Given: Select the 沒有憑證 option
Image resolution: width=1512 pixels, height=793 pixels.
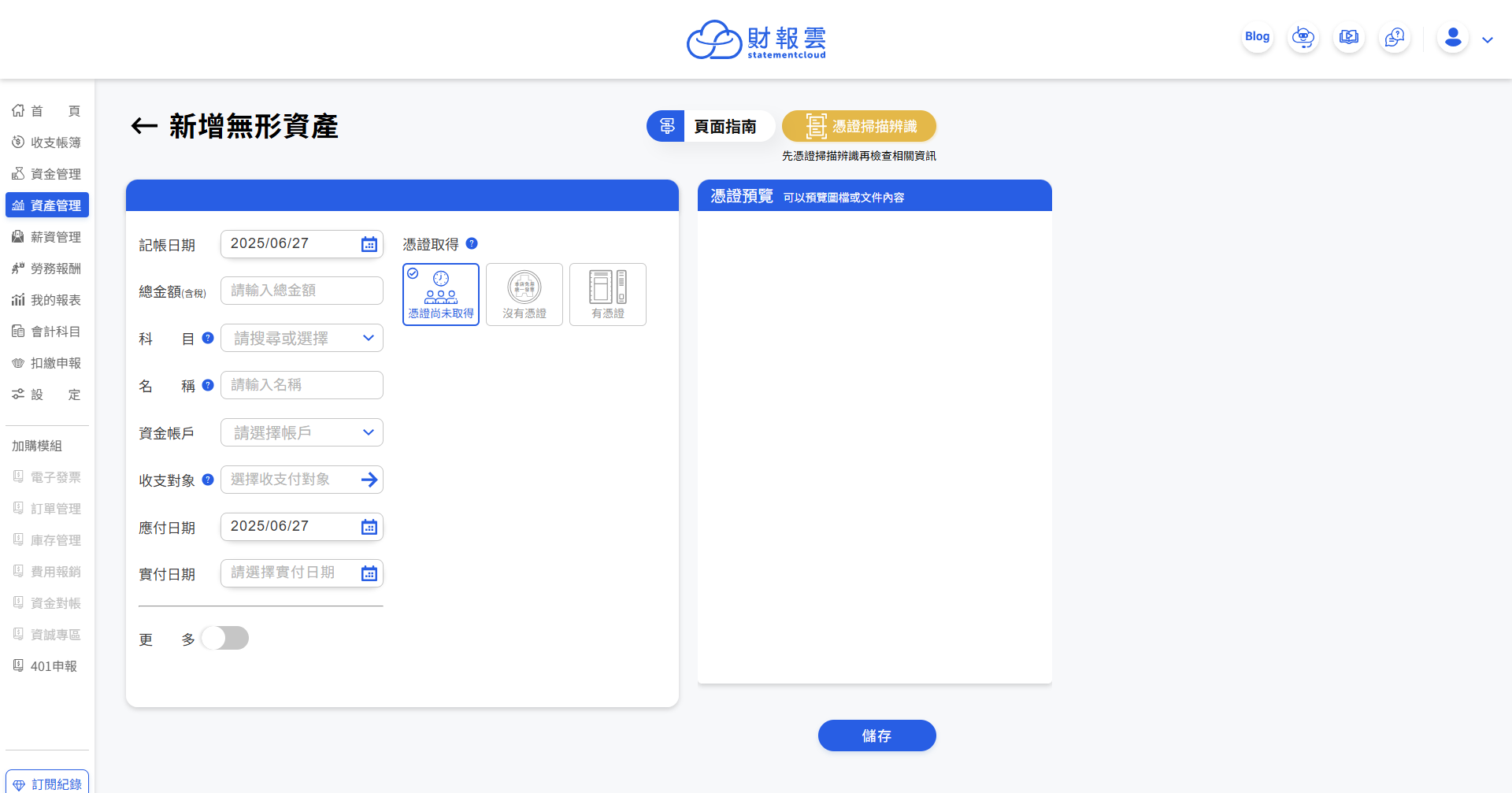Looking at the screenshot, I should [x=524, y=295].
